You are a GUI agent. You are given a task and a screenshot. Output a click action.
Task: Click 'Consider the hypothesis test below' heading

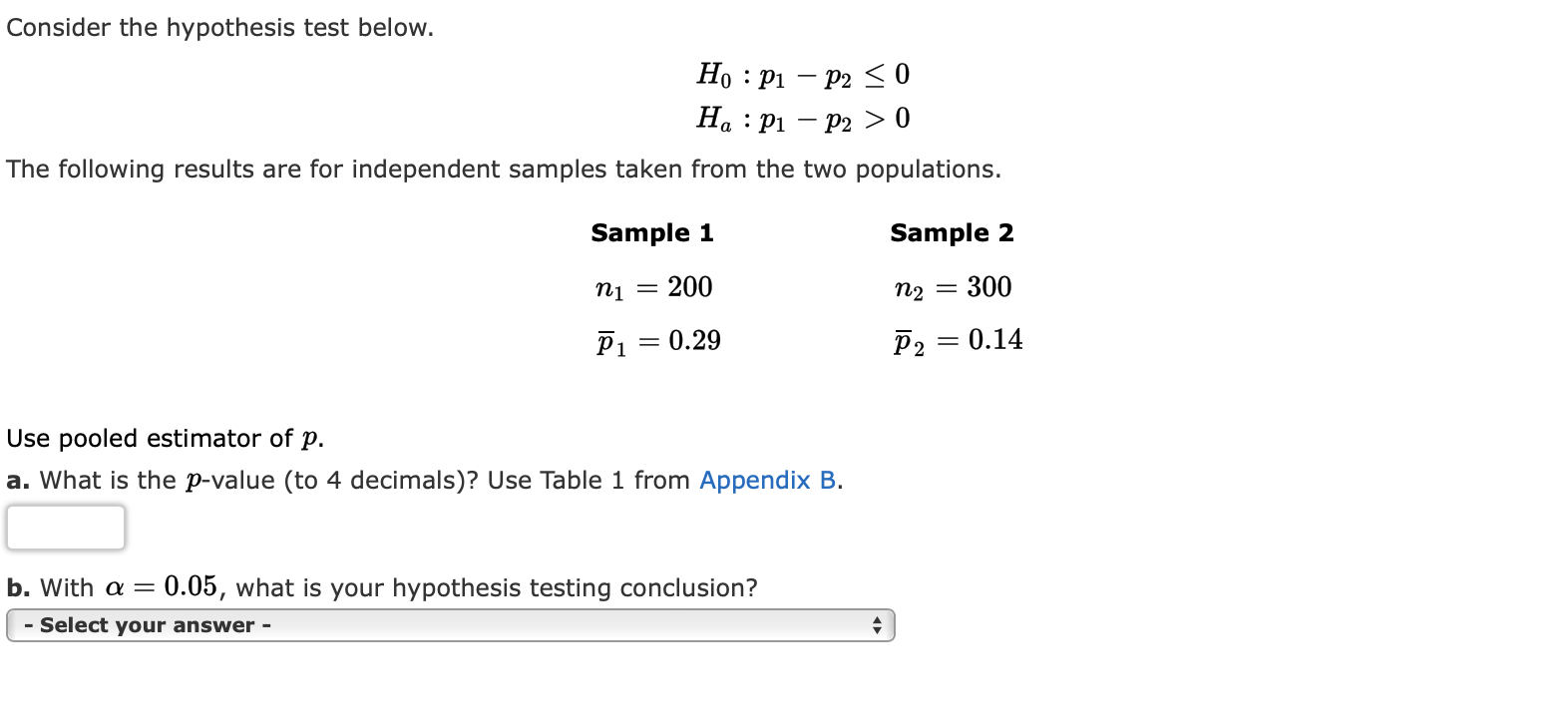click(221, 27)
